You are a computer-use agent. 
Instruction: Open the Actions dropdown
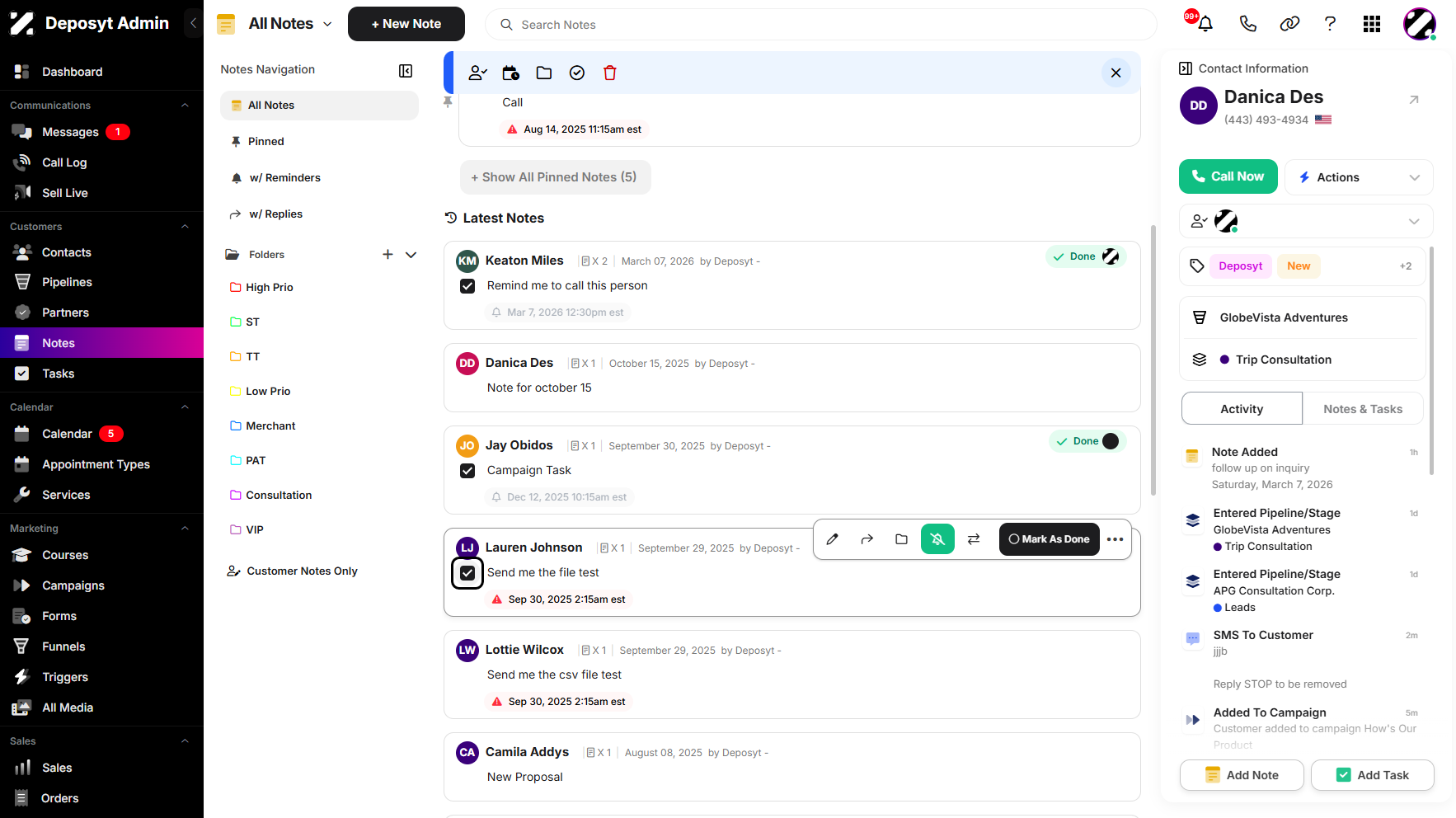click(1359, 177)
